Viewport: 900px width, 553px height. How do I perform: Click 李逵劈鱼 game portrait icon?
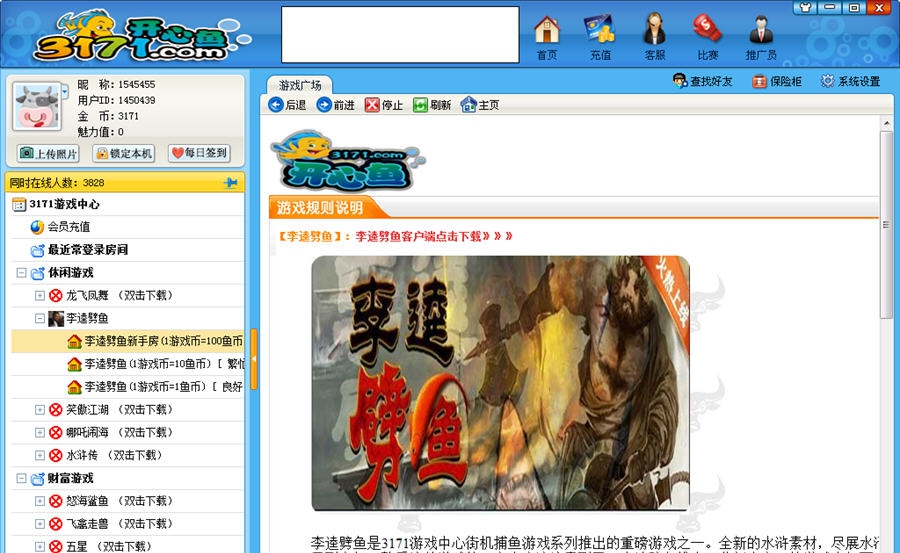click(56, 318)
